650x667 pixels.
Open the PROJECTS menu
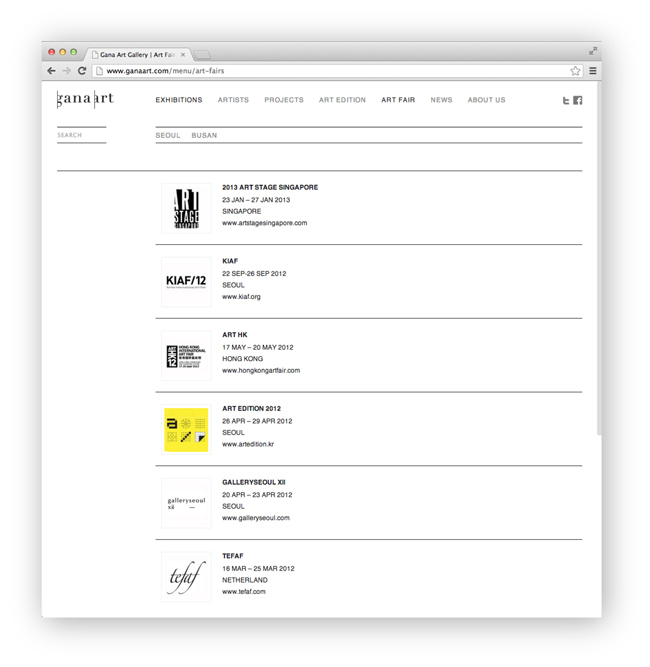click(284, 100)
